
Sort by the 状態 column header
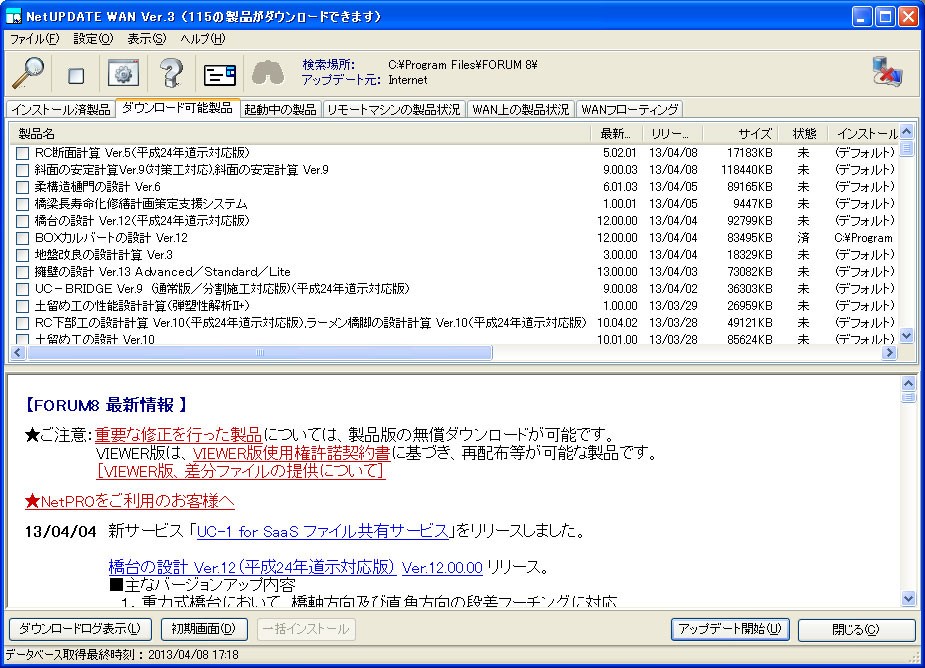point(803,134)
